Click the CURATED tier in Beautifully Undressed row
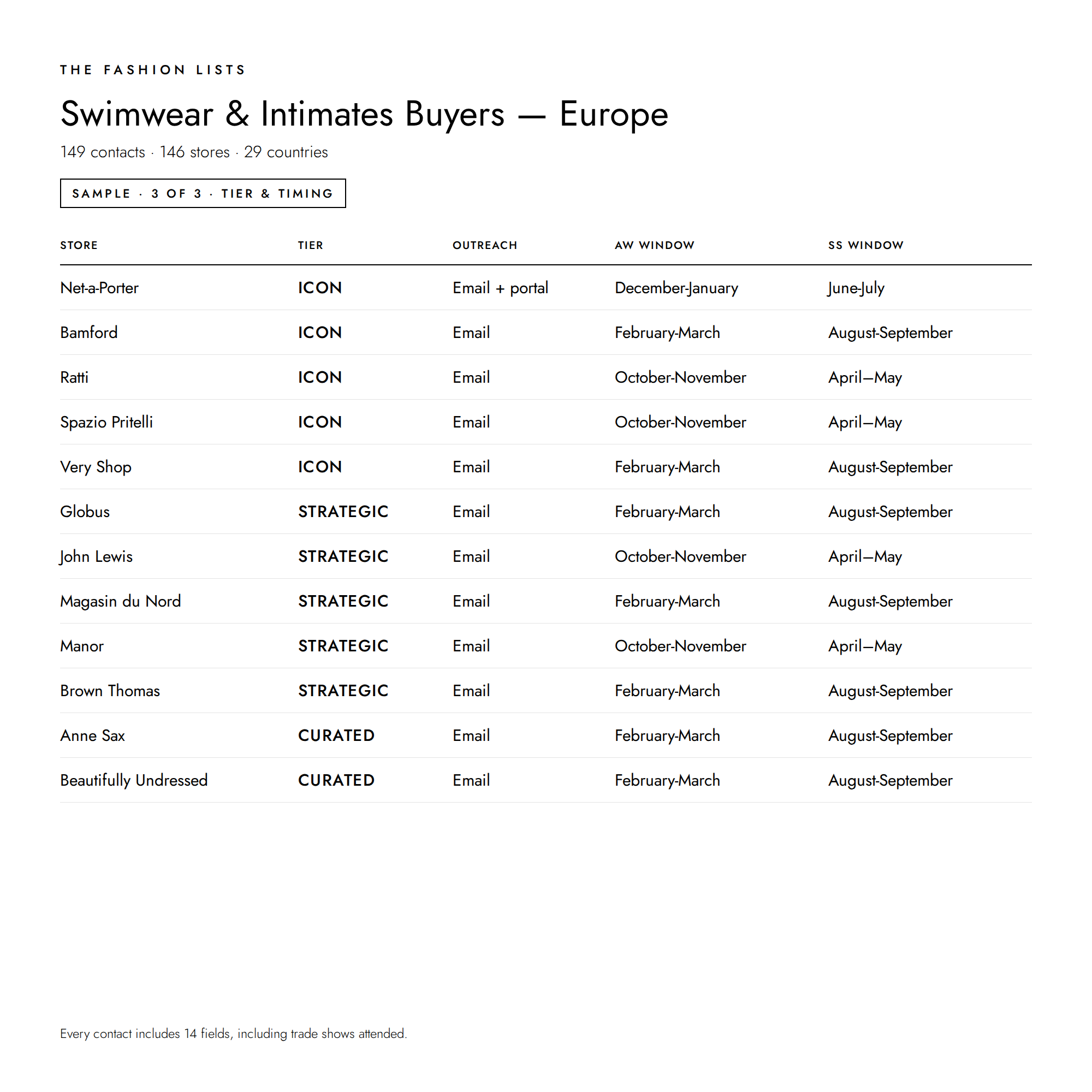1092x1092 pixels. [x=336, y=780]
